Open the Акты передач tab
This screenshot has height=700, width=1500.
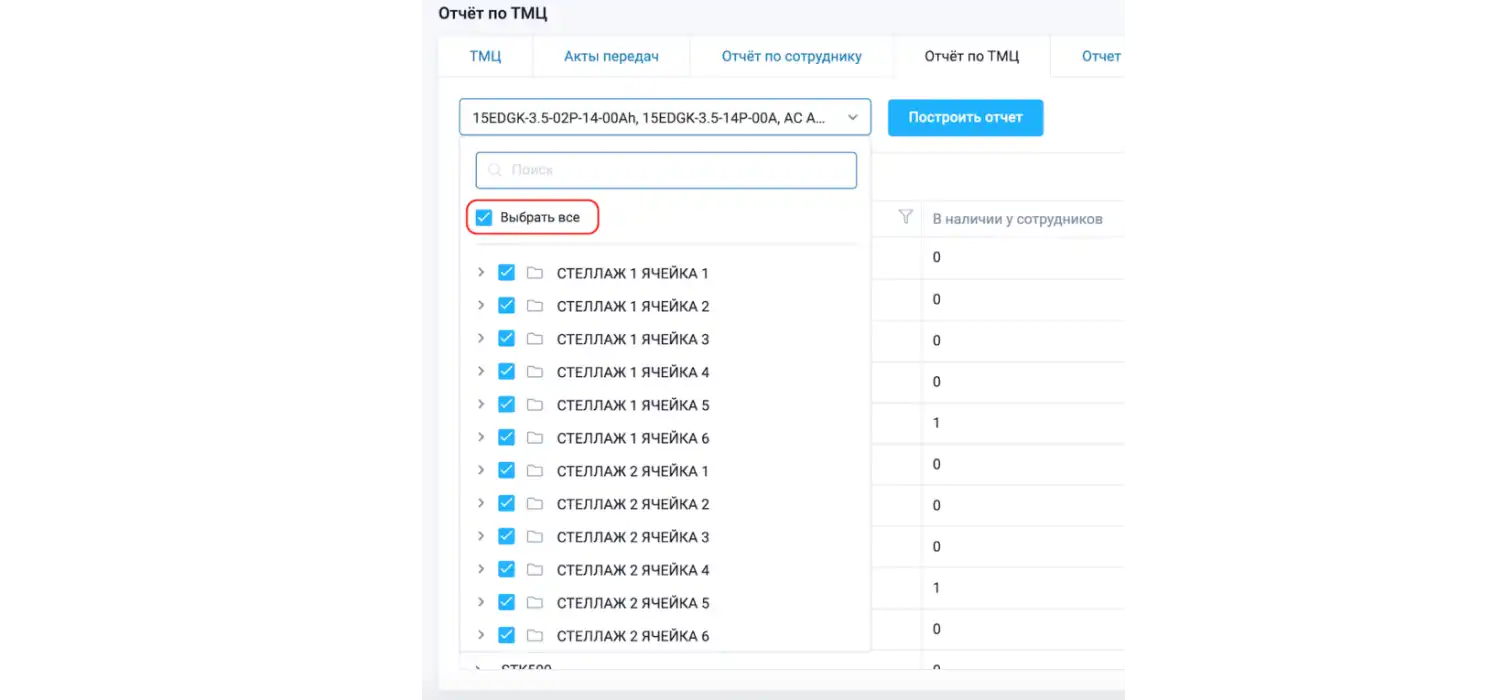611,56
